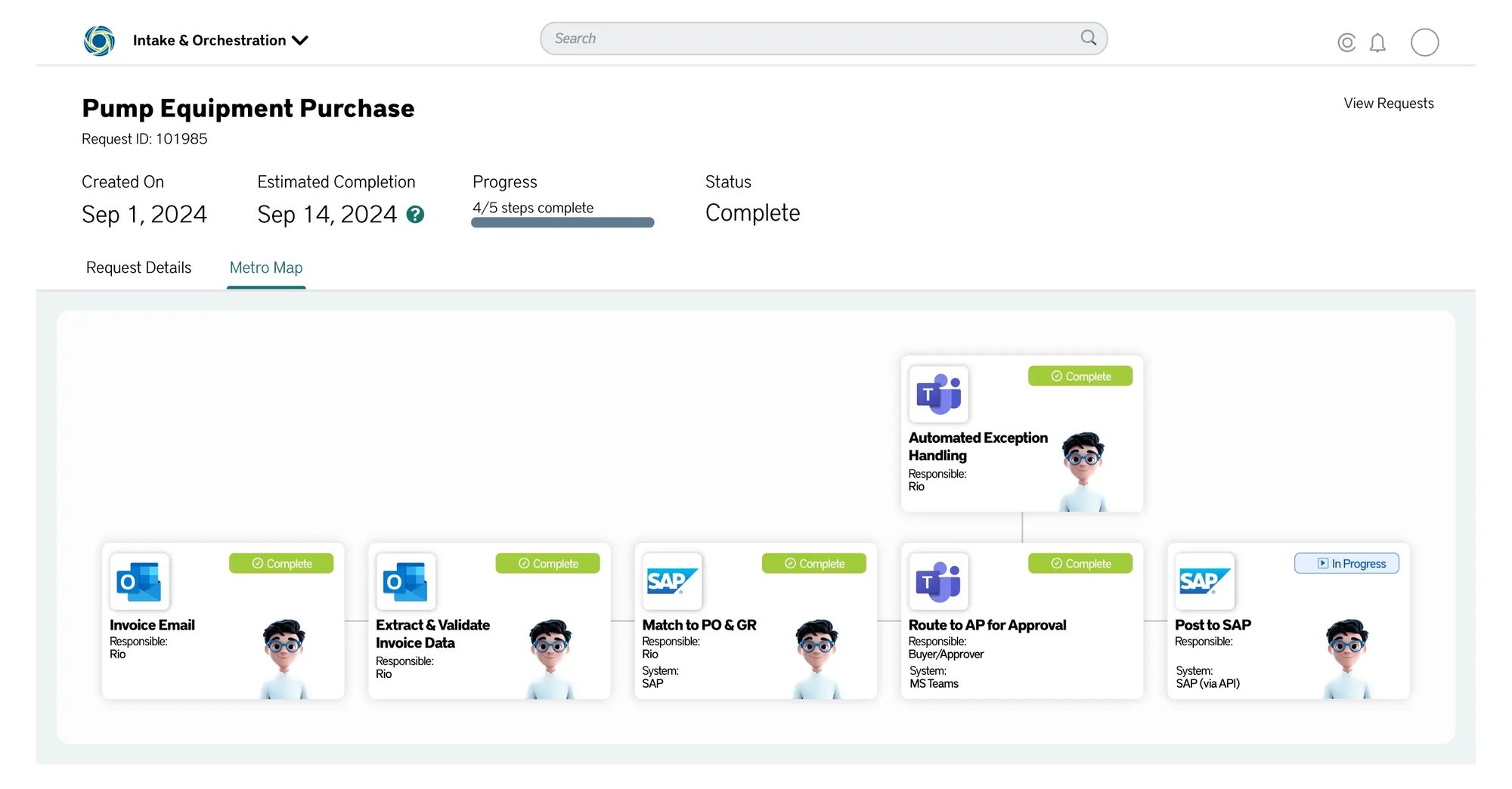Toggle the Complete badge on Automated Exception Handling
The height and width of the screenshot is (789, 1512).
(1080, 376)
